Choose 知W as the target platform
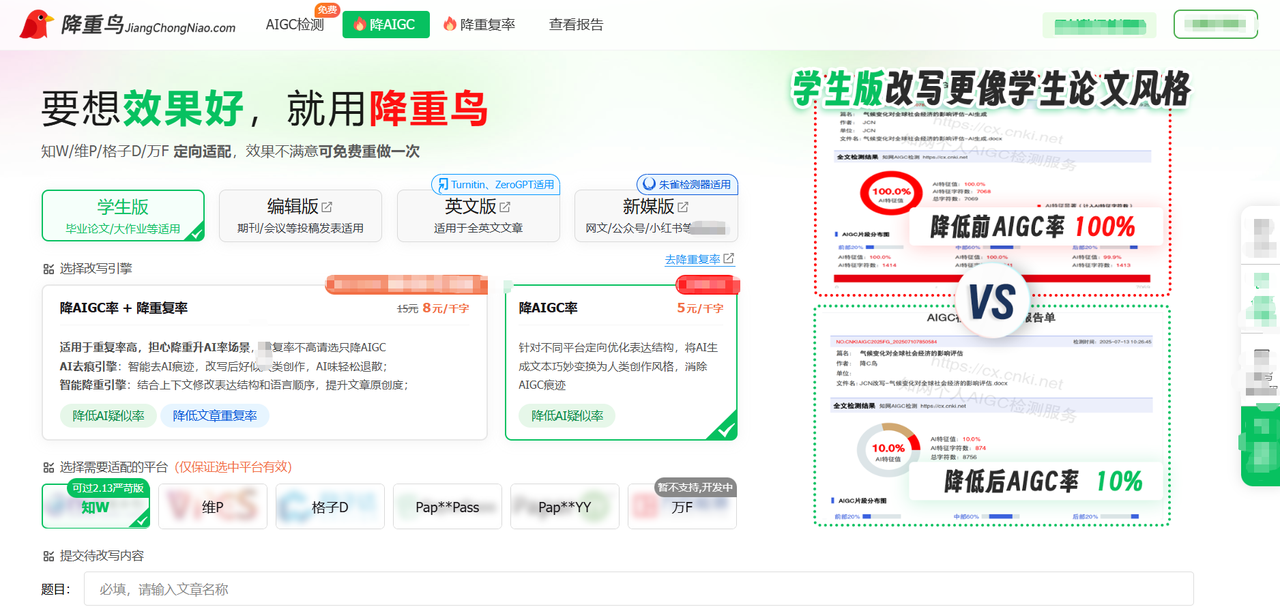 (x=96, y=507)
